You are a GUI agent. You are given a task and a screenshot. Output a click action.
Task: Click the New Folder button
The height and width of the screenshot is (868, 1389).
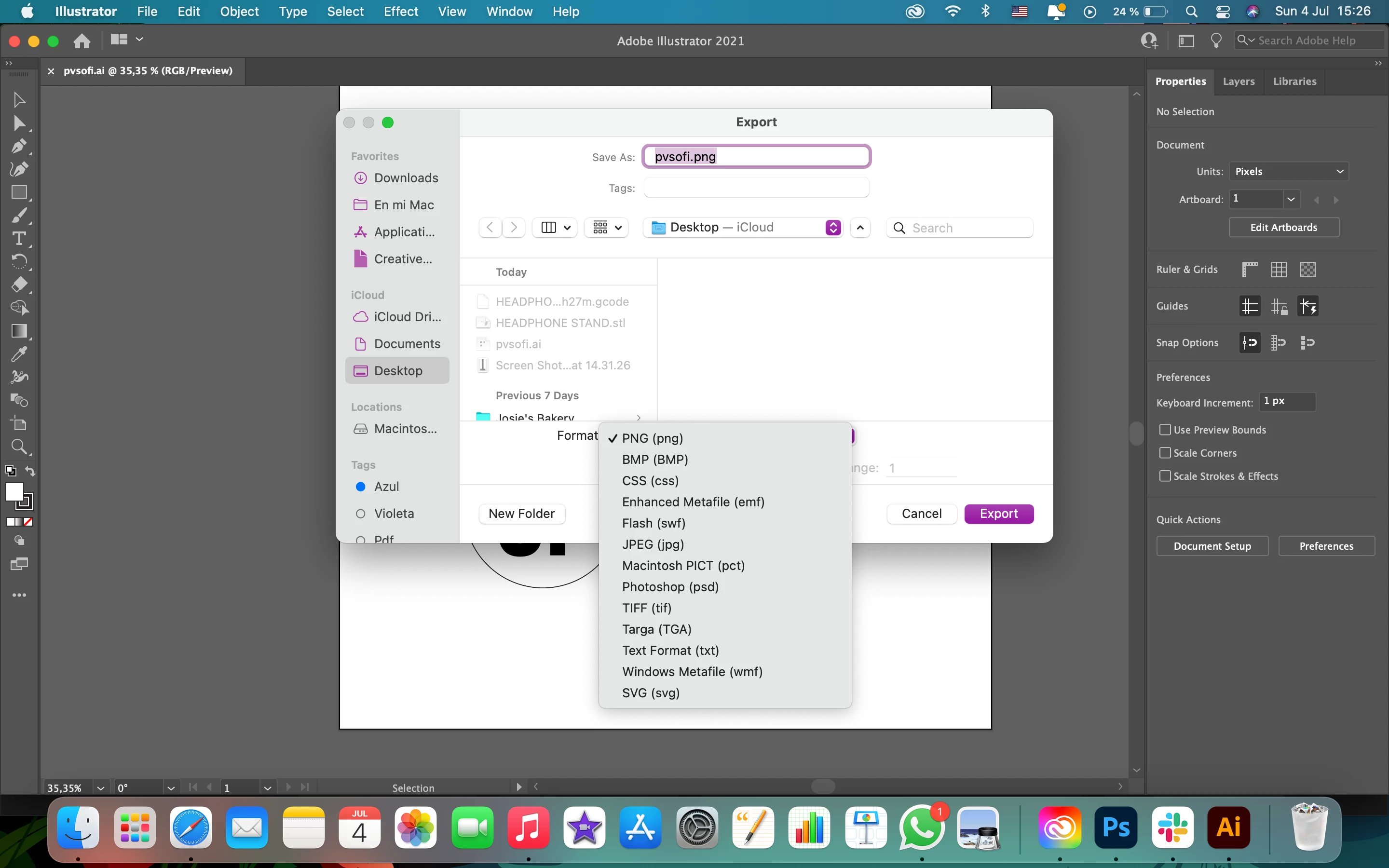pos(521,513)
